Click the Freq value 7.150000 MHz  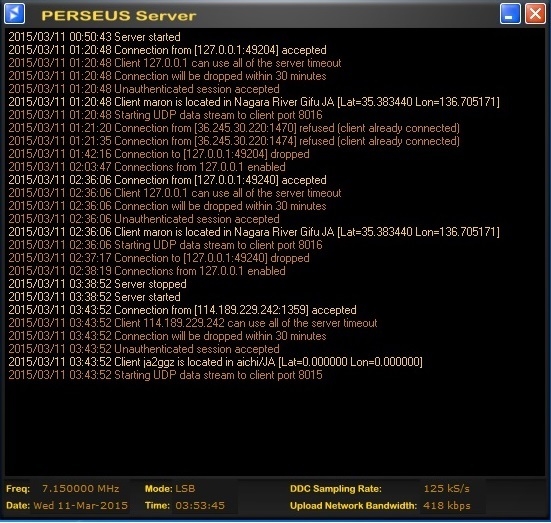pos(80,489)
